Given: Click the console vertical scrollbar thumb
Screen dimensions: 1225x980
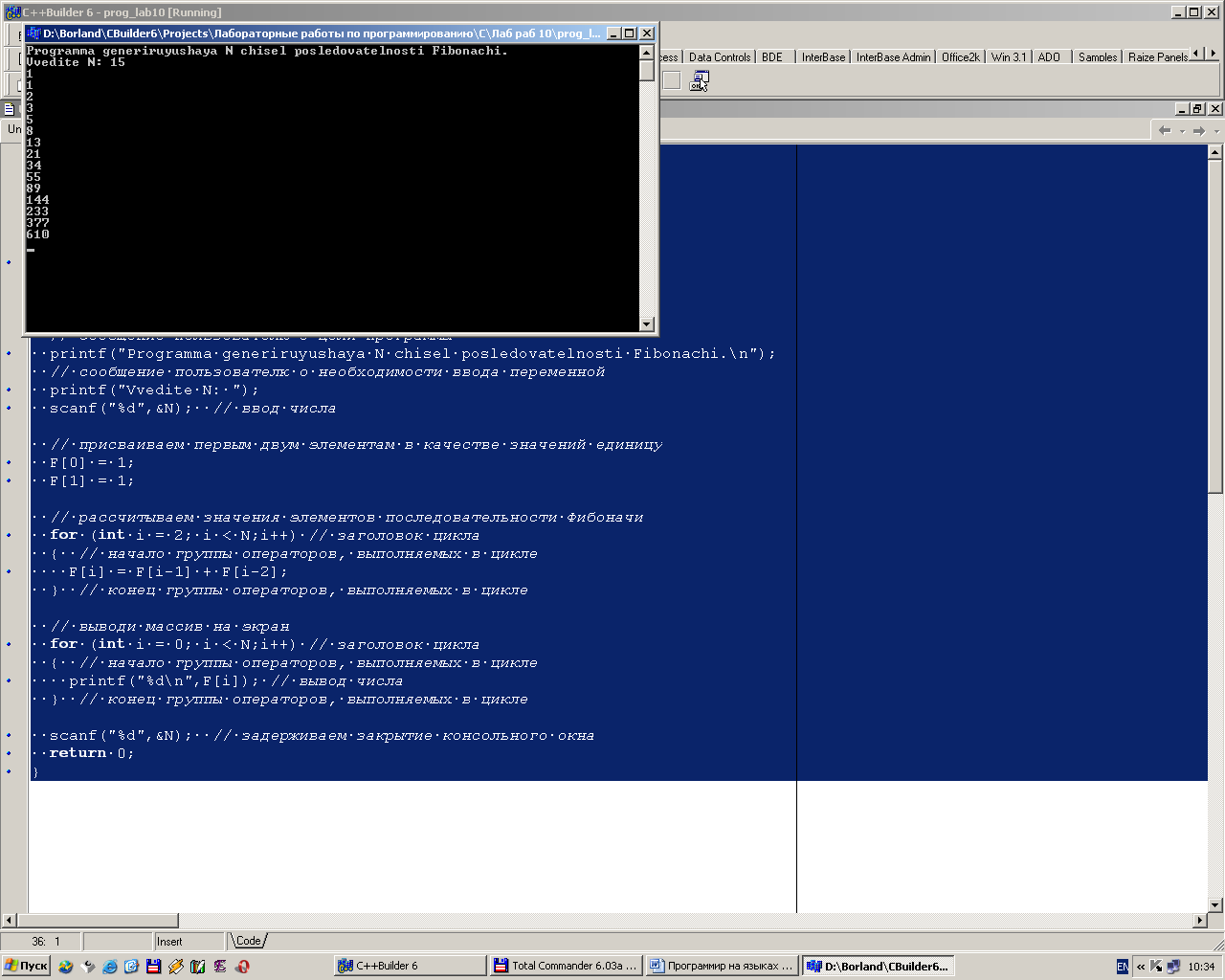Looking at the screenshot, I should pos(647,70).
